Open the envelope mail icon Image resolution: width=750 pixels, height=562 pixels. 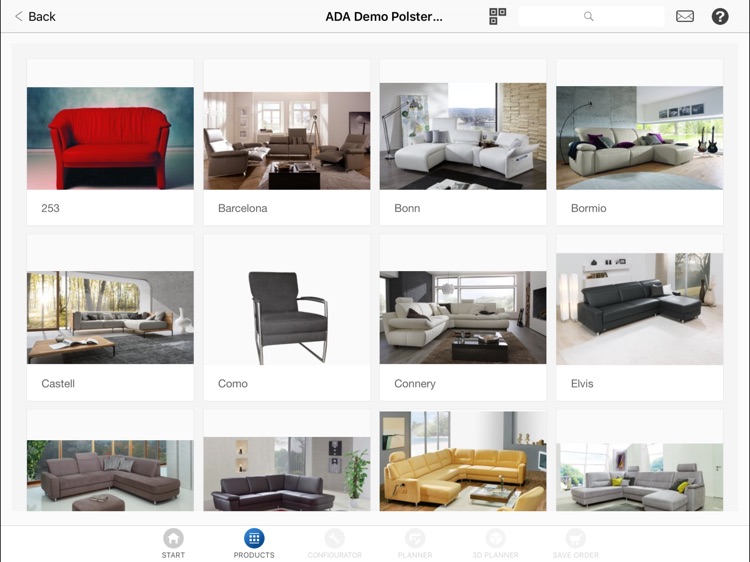[684, 16]
